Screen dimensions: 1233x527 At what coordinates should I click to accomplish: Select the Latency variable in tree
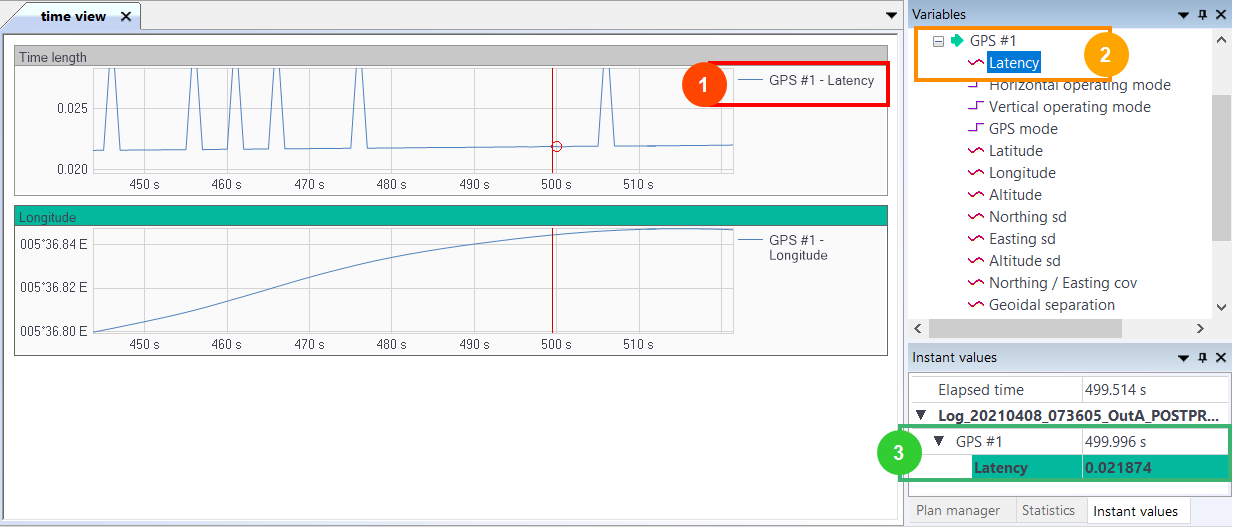point(1014,63)
